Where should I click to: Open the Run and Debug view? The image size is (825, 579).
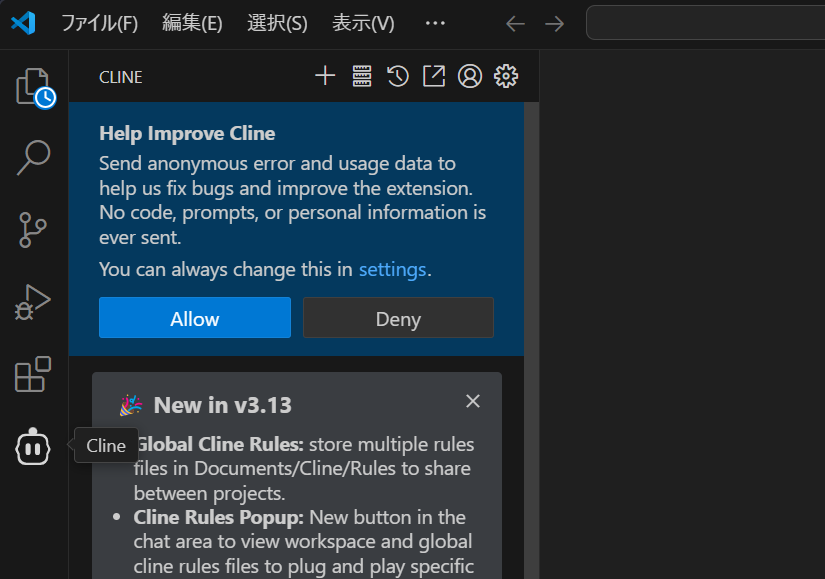coord(33,302)
